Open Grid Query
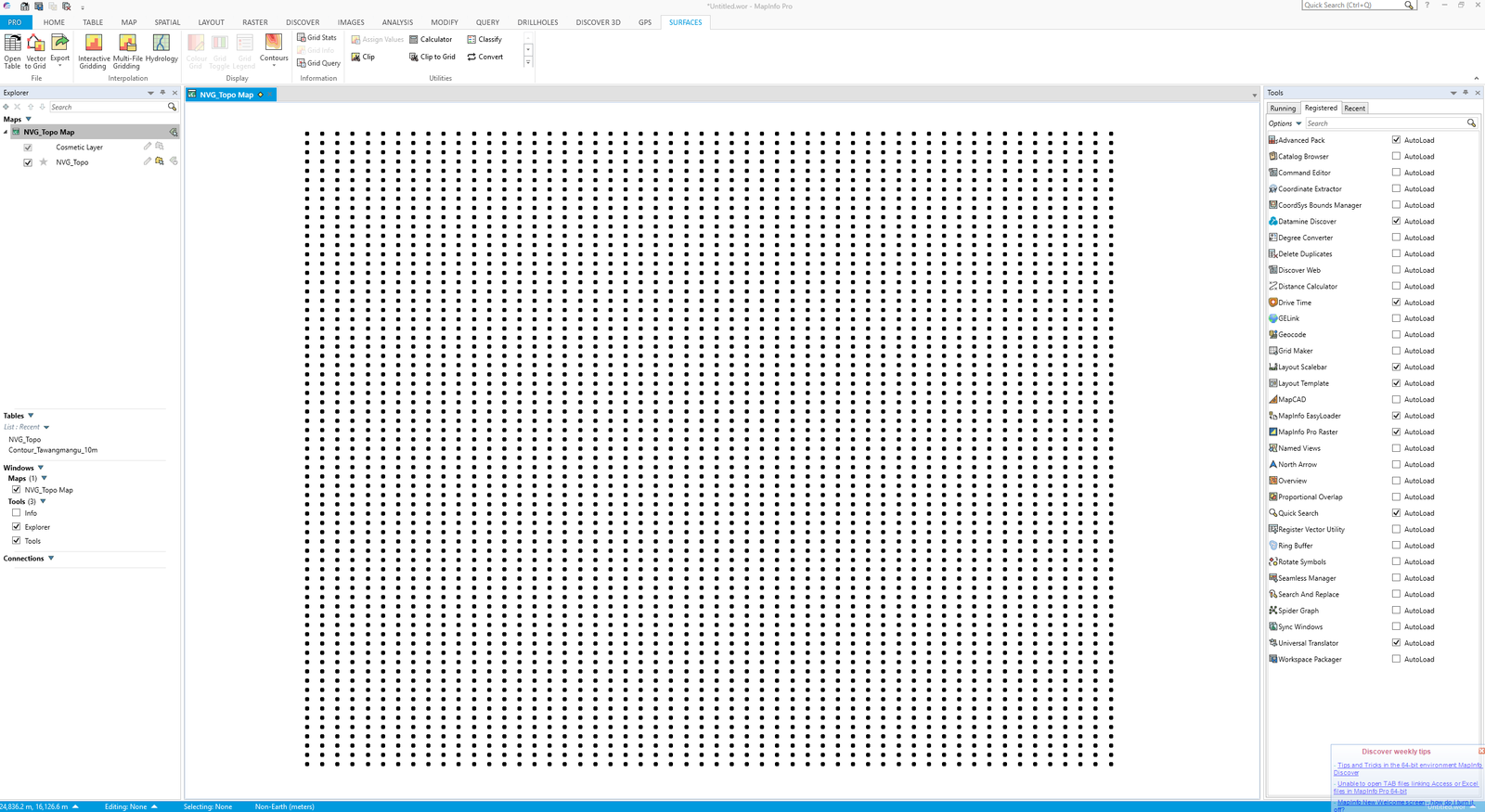Image resolution: width=1485 pixels, height=812 pixels. [318, 63]
